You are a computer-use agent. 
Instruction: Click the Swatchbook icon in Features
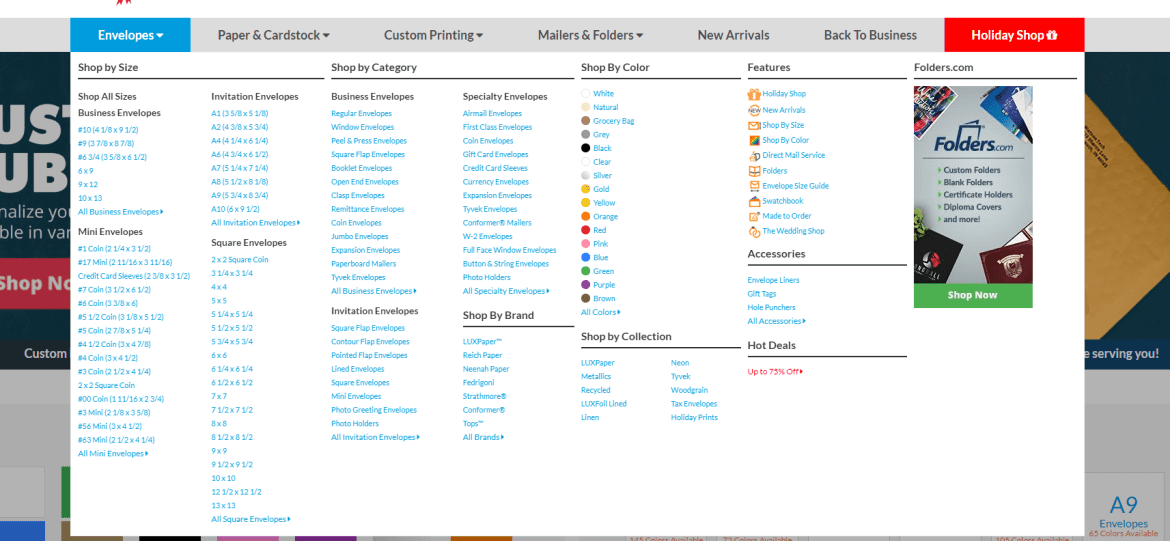click(754, 201)
